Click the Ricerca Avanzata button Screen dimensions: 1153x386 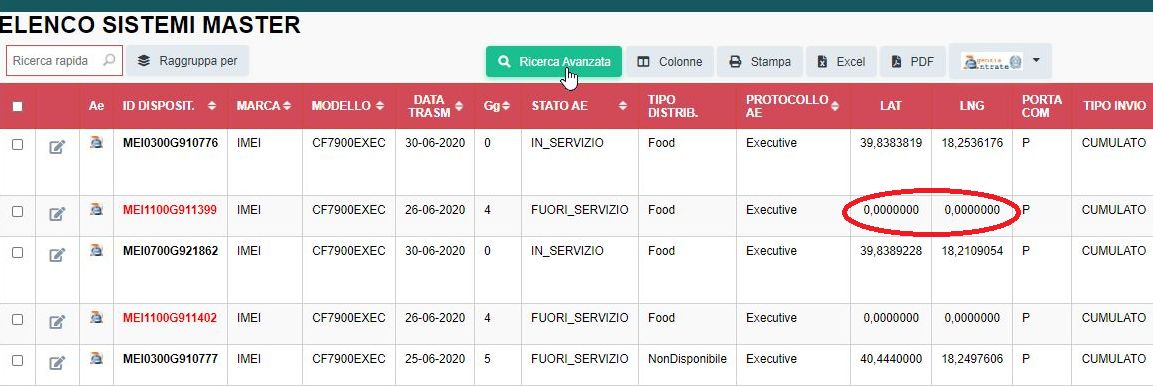[554, 62]
